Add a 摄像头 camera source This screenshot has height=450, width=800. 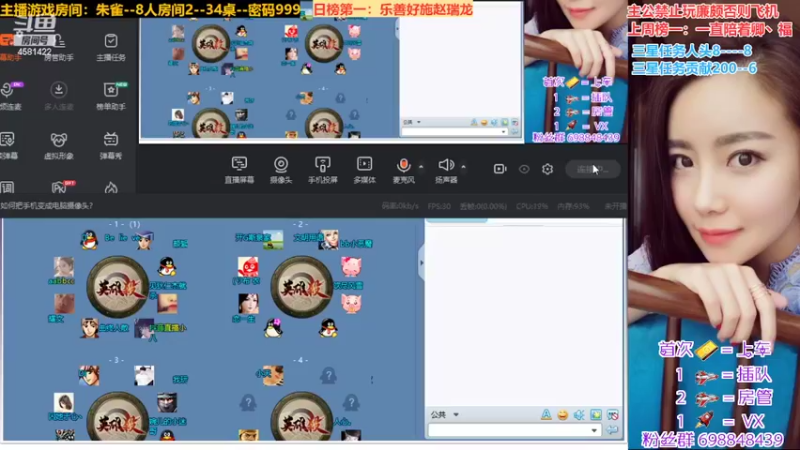(281, 169)
